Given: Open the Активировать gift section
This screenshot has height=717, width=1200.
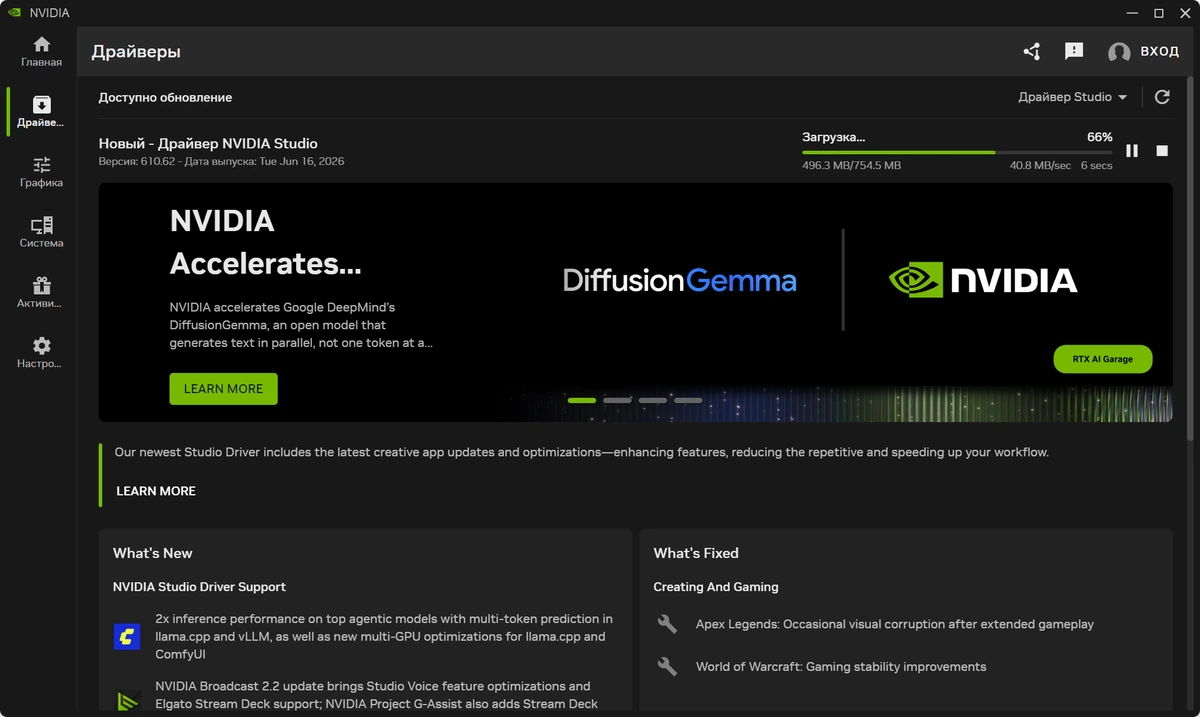Looking at the screenshot, I should pos(41,292).
